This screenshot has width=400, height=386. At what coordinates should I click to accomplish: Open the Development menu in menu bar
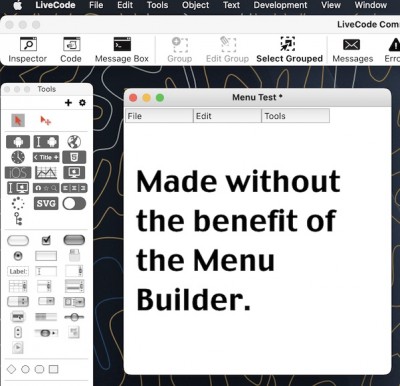click(x=280, y=5)
